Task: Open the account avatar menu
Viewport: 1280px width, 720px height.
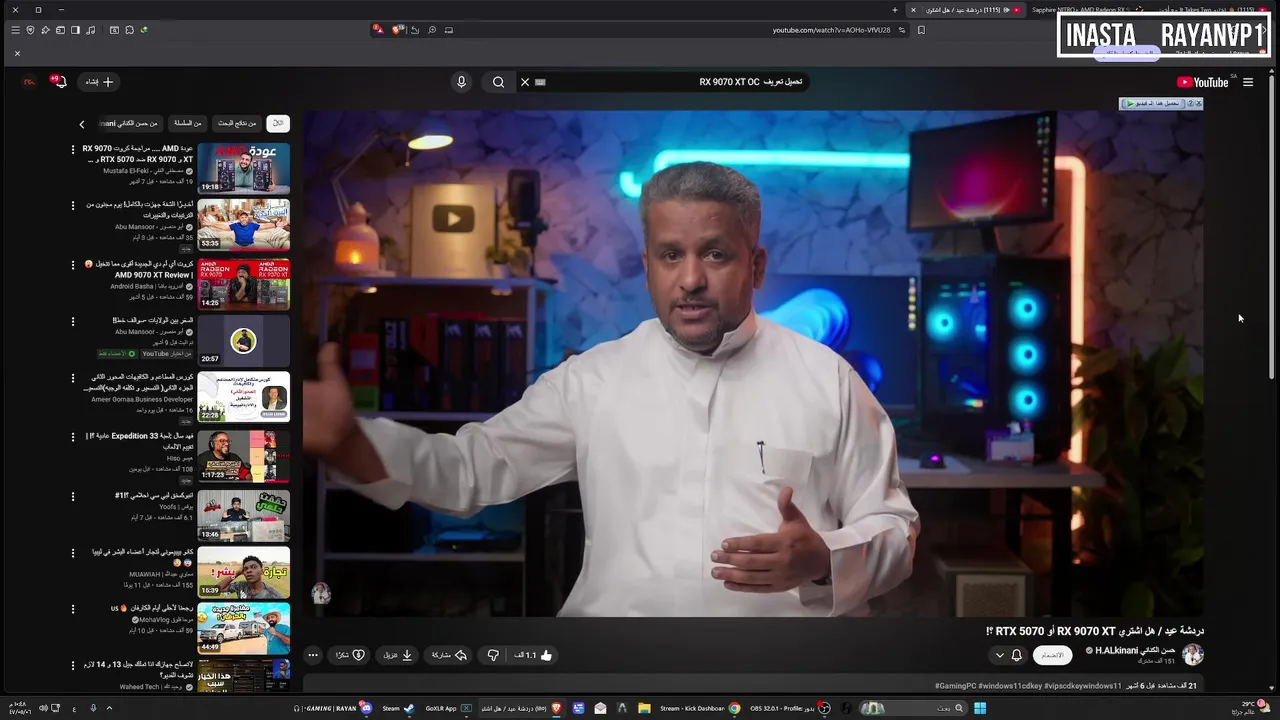Action: pyautogui.click(x=30, y=82)
